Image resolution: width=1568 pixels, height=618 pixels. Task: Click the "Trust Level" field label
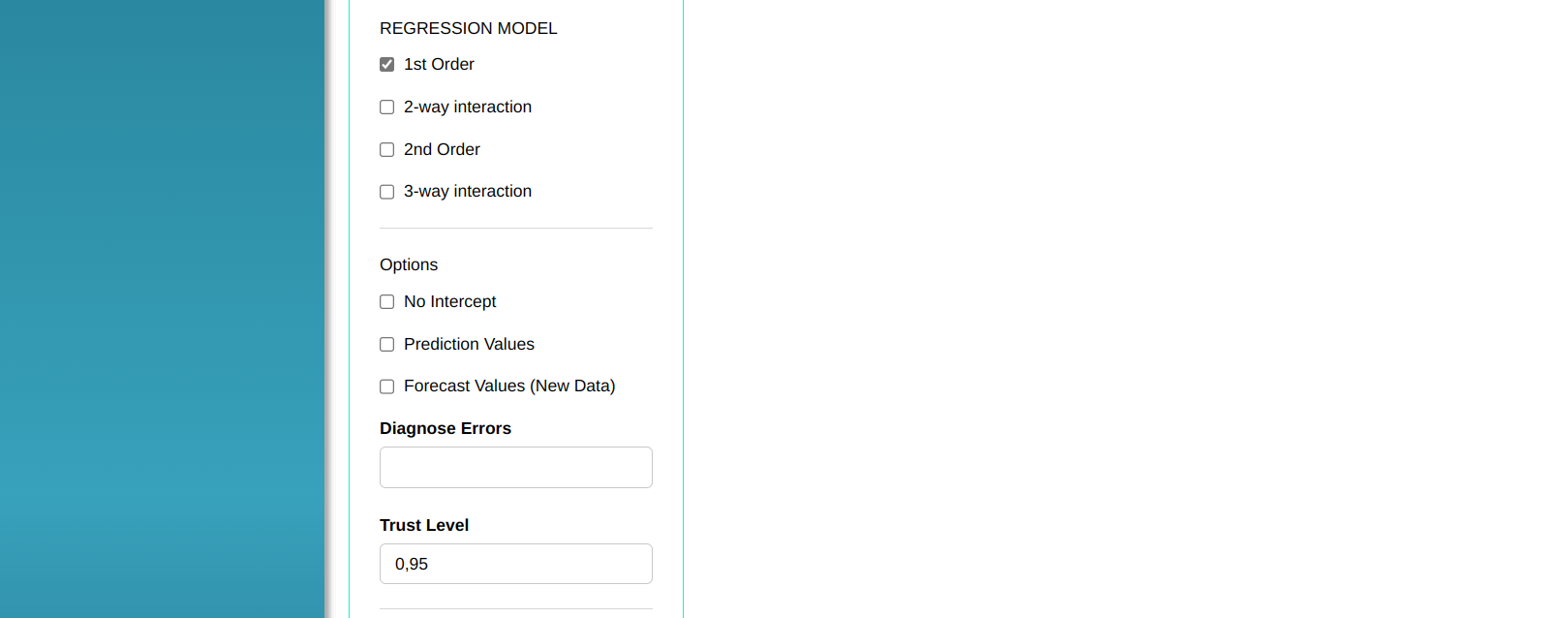[424, 525]
